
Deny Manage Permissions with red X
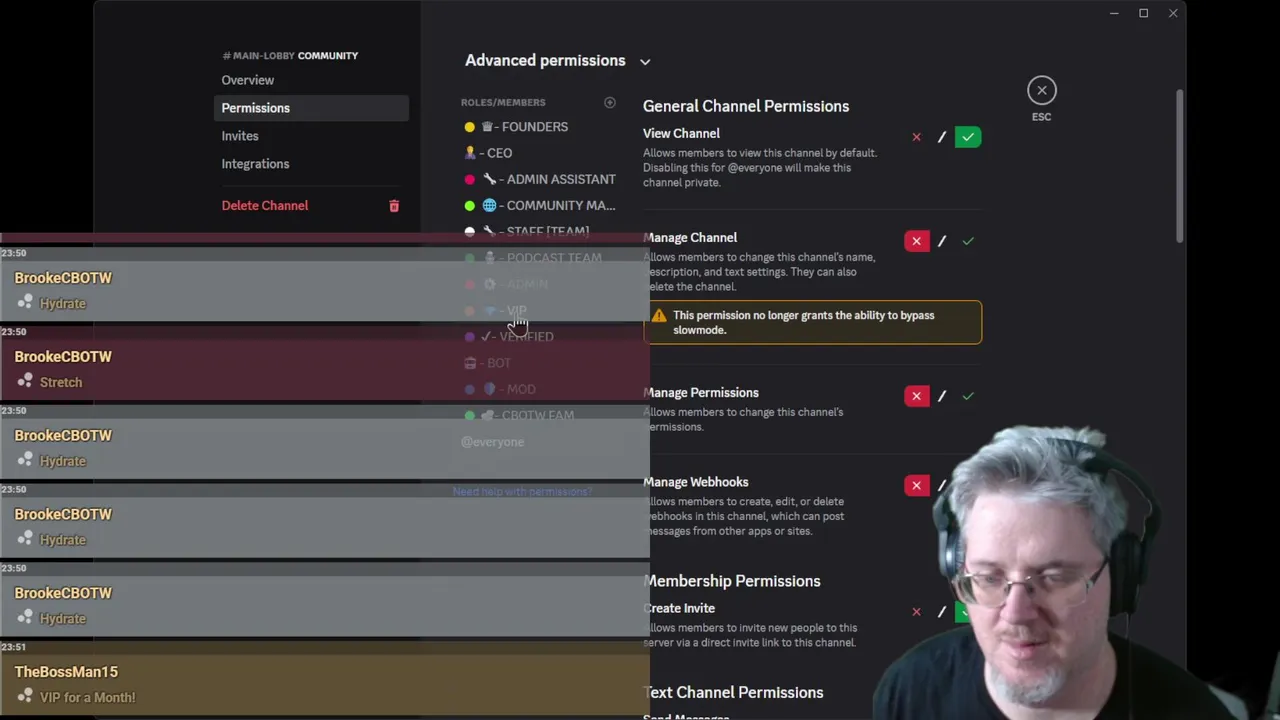coord(916,396)
